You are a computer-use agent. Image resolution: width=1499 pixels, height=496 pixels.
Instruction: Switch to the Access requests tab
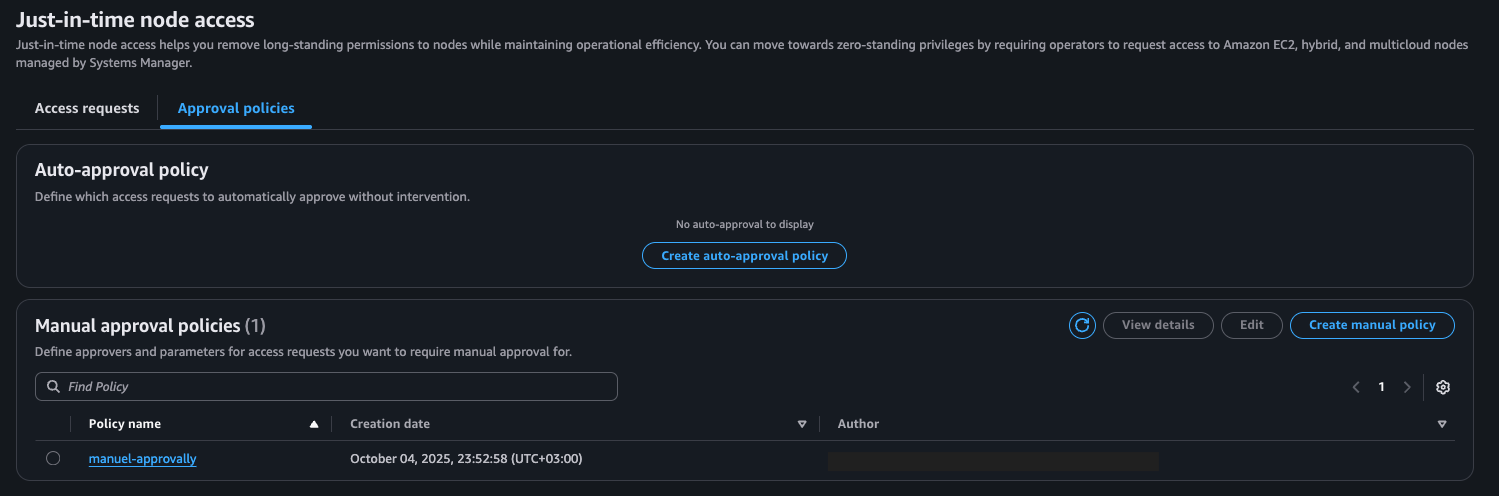click(x=87, y=108)
